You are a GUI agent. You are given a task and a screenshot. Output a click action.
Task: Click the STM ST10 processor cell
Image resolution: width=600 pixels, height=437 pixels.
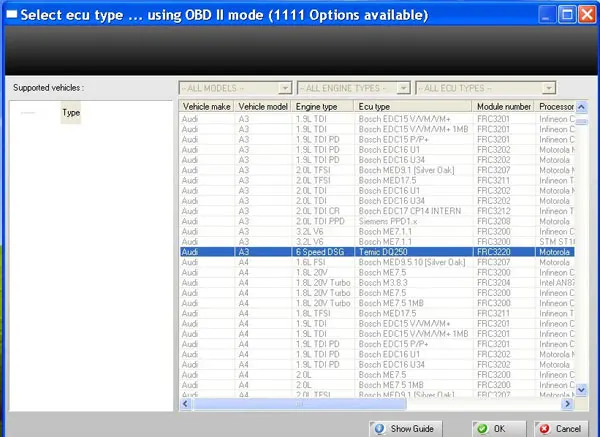pos(557,241)
